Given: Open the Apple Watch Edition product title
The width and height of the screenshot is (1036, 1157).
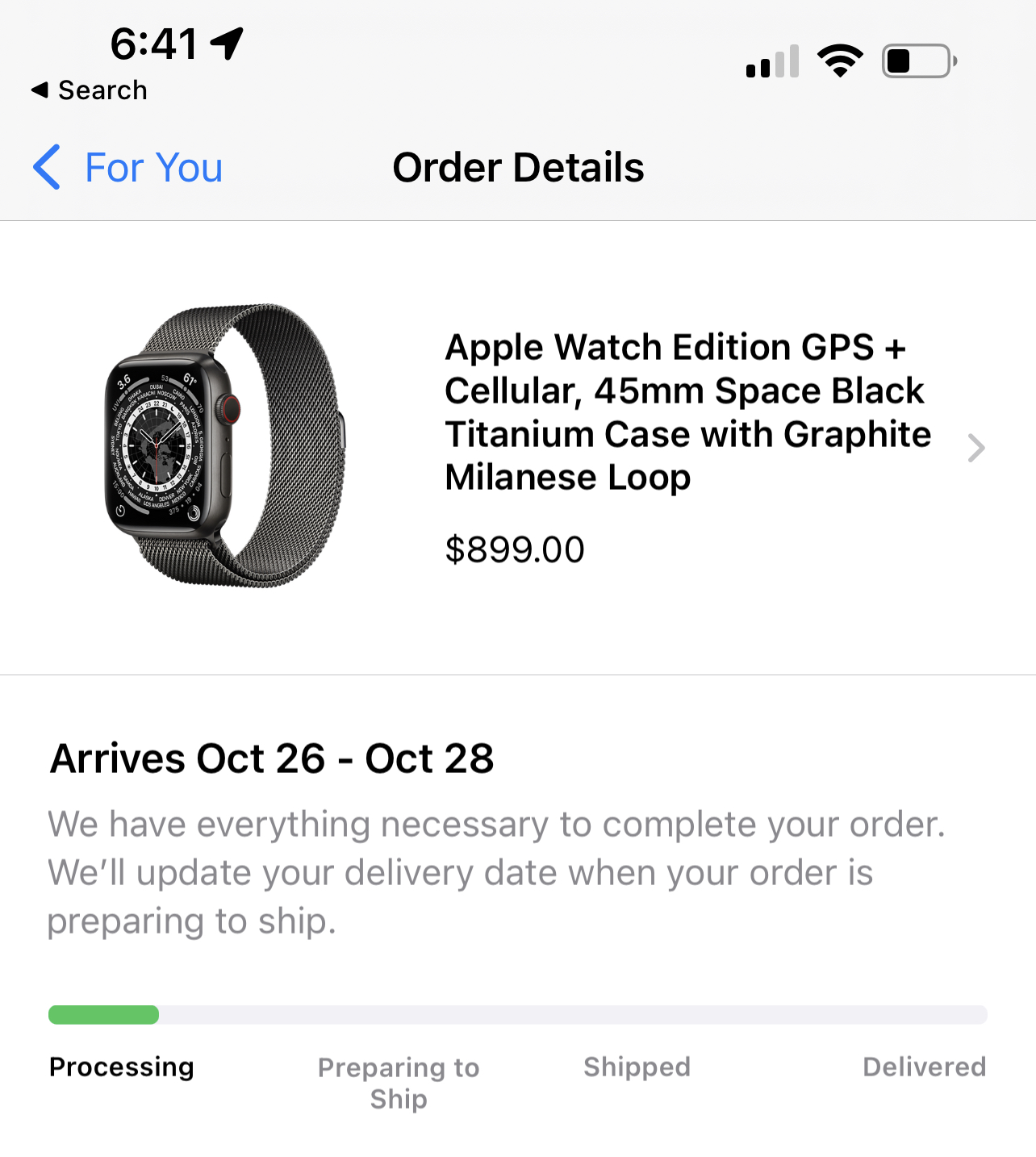Looking at the screenshot, I should pyautogui.click(x=687, y=411).
